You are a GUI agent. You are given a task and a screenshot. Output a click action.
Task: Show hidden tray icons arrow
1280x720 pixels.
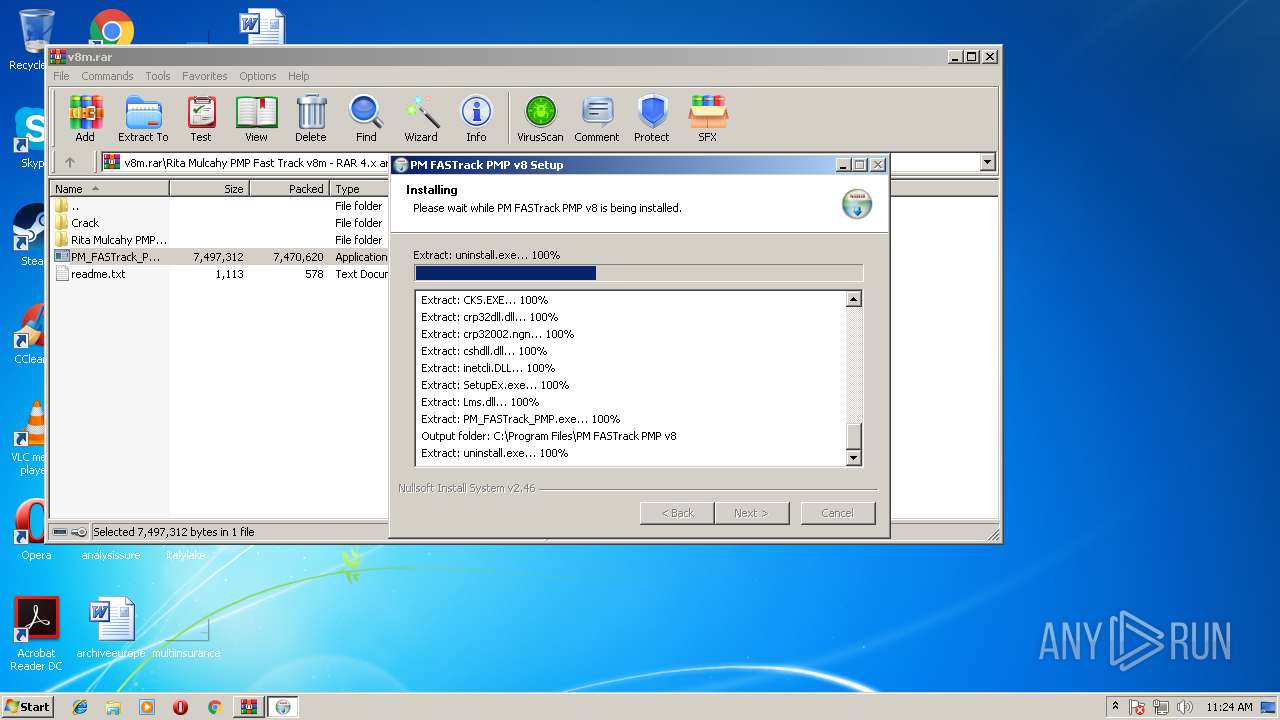pyautogui.click(x=1115, y=706)
